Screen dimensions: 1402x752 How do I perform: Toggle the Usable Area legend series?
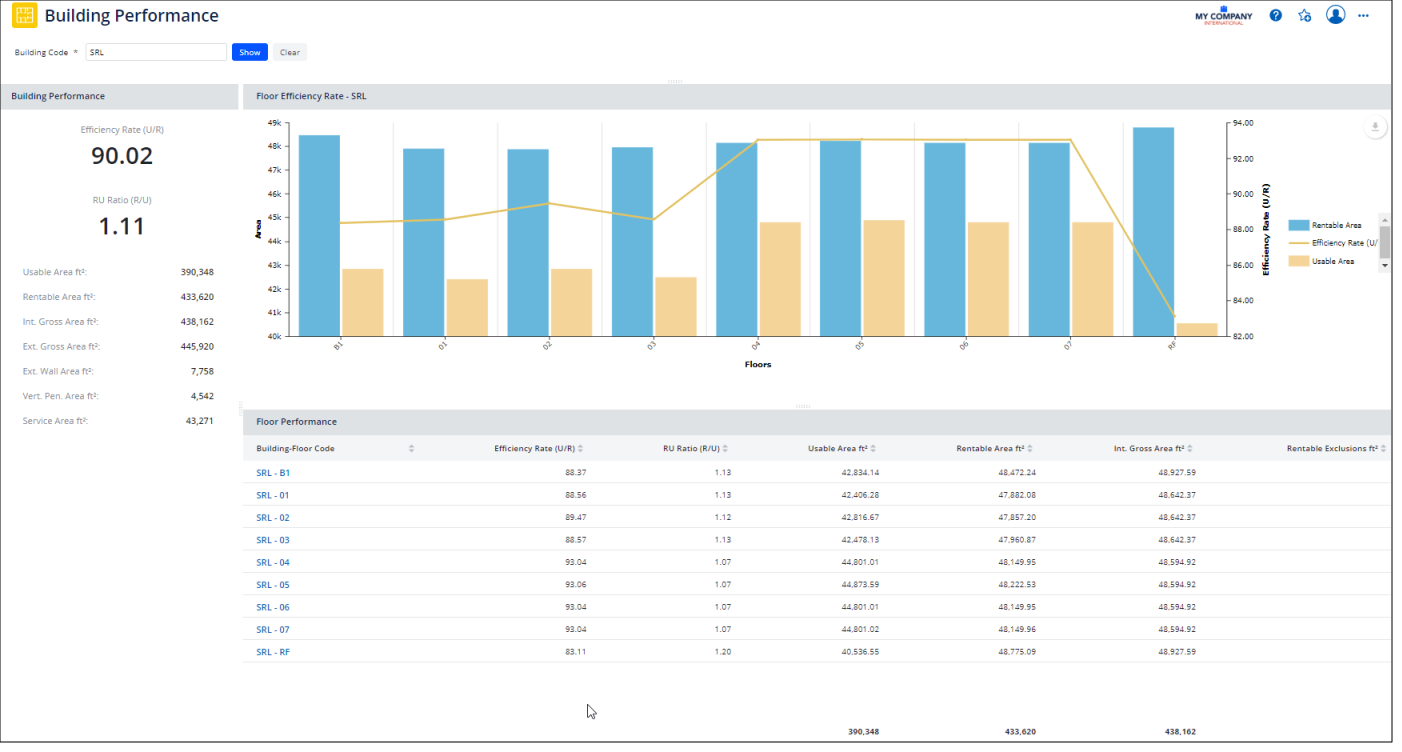pos(1331,261)
